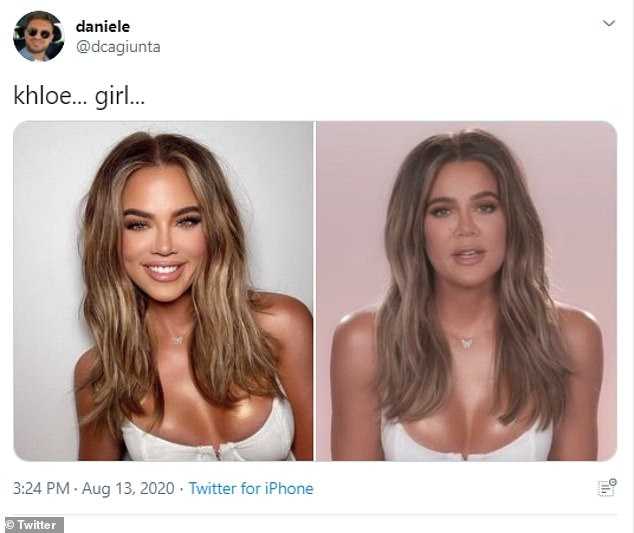Open the display name 'daniele'
Viewport: 634px width, 533px height.
click(x=103, y=27)
